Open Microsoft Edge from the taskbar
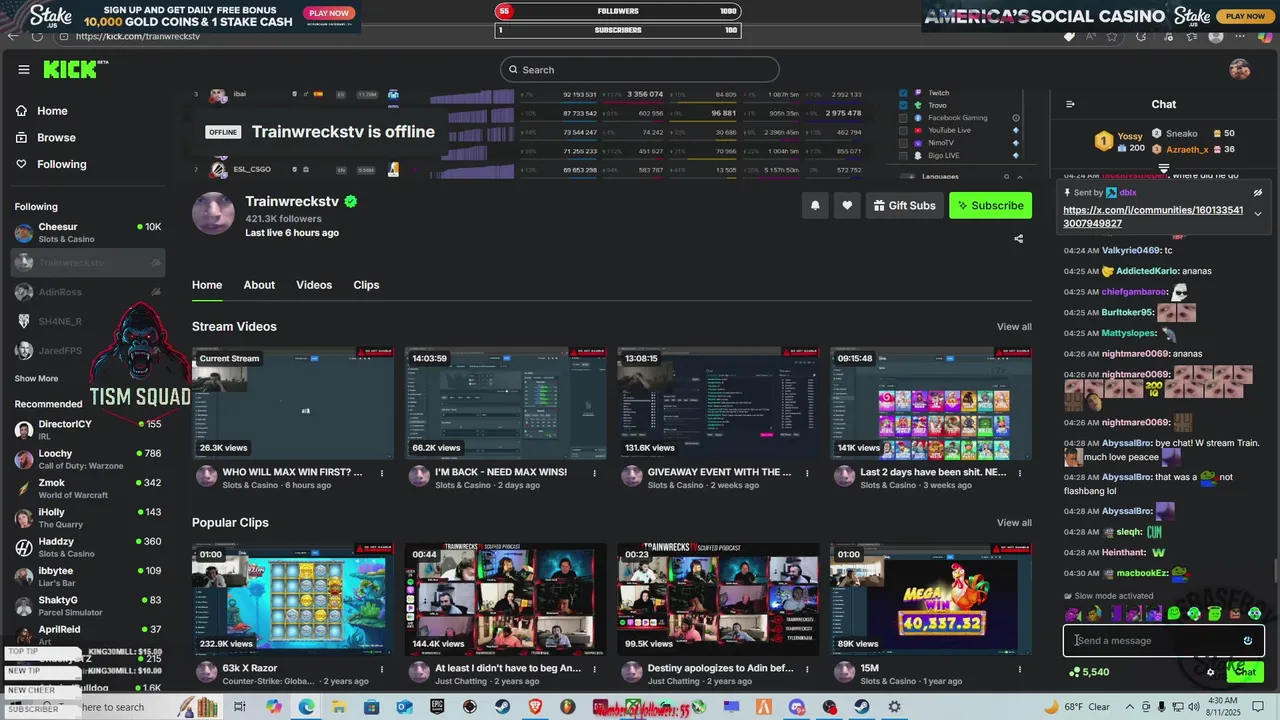 pyautogui.click(x=306, y=707)
